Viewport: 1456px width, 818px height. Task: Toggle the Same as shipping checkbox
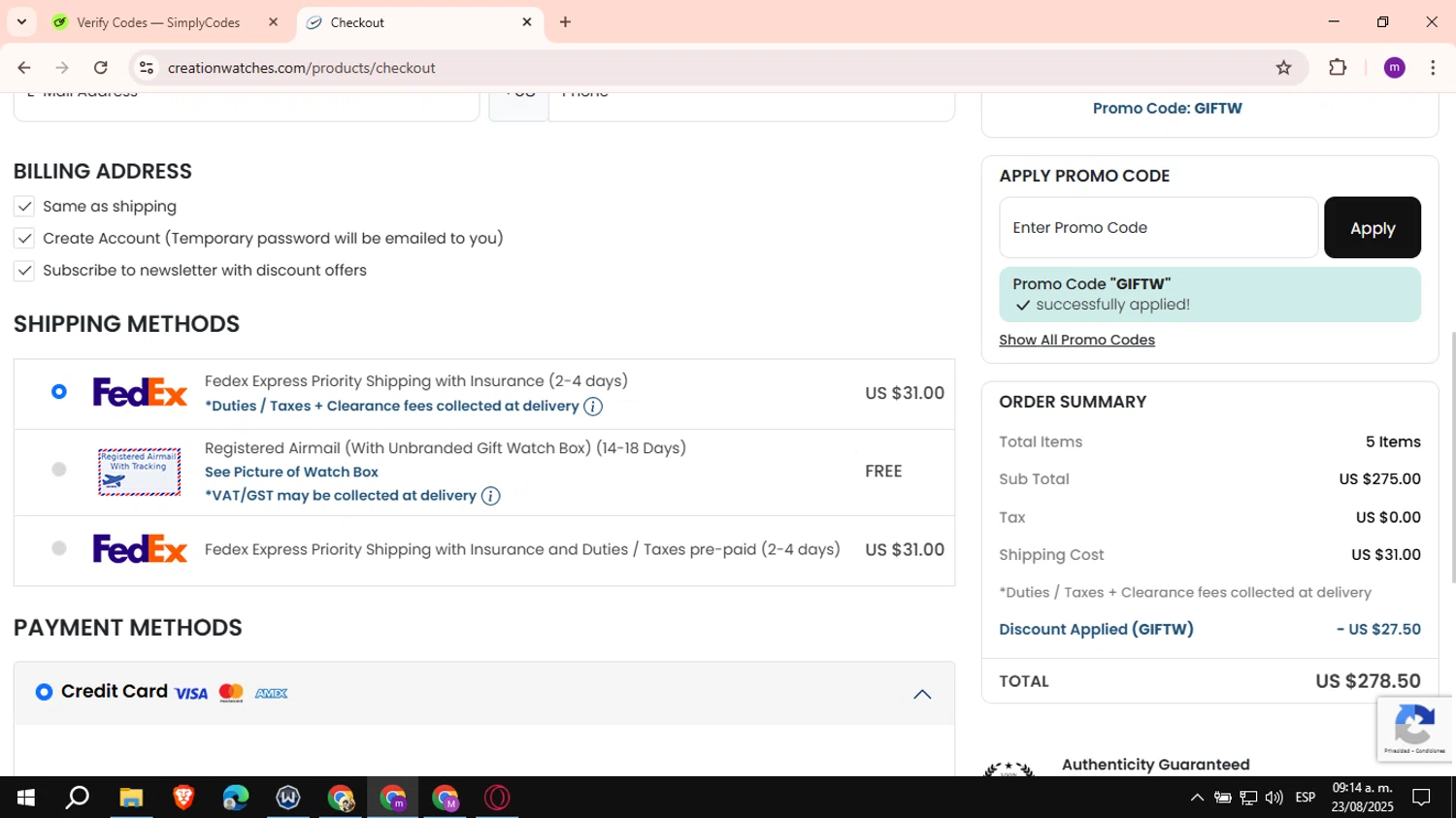pos(24,207)
